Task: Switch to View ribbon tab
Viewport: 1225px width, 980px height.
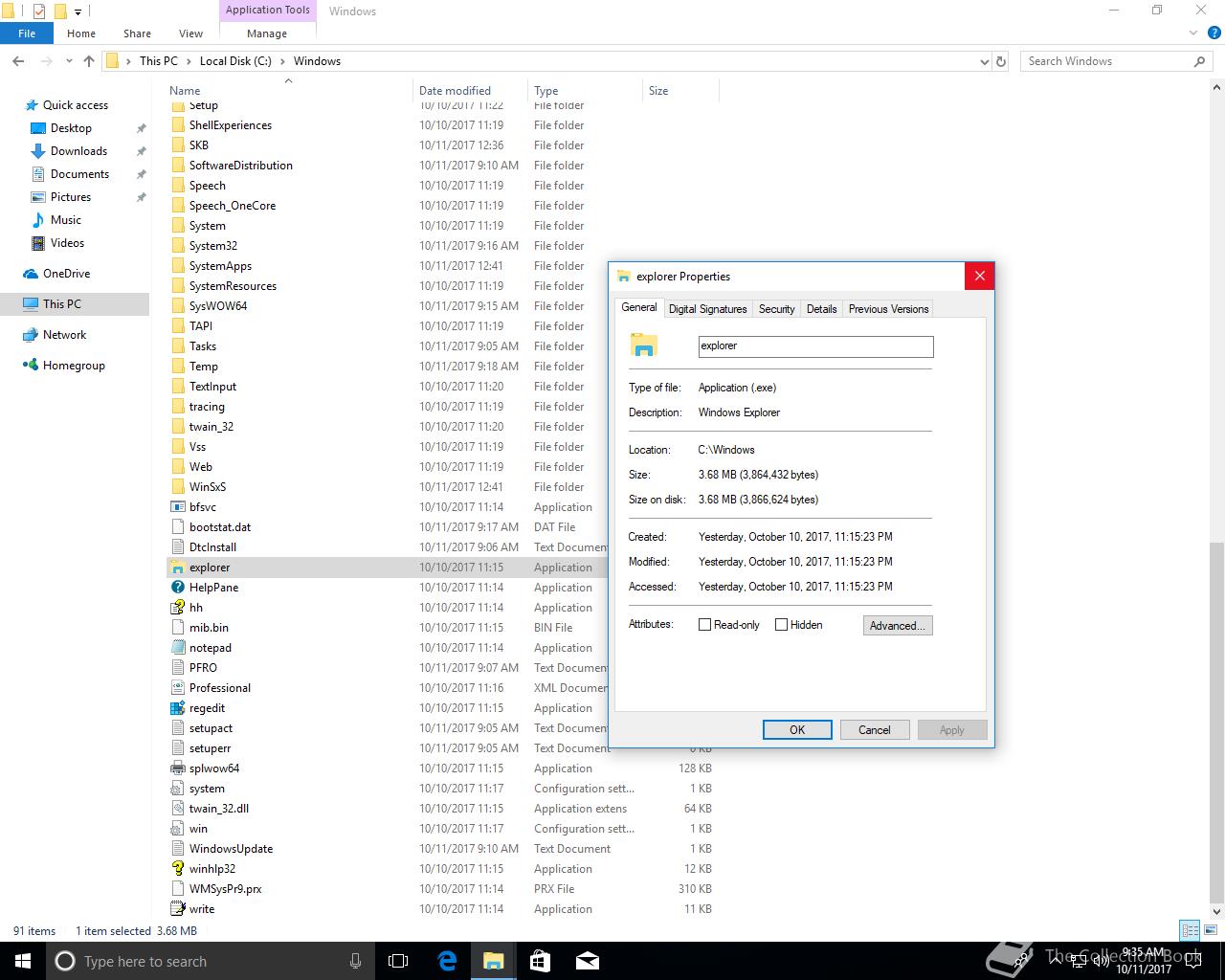Action: point(190,33)
